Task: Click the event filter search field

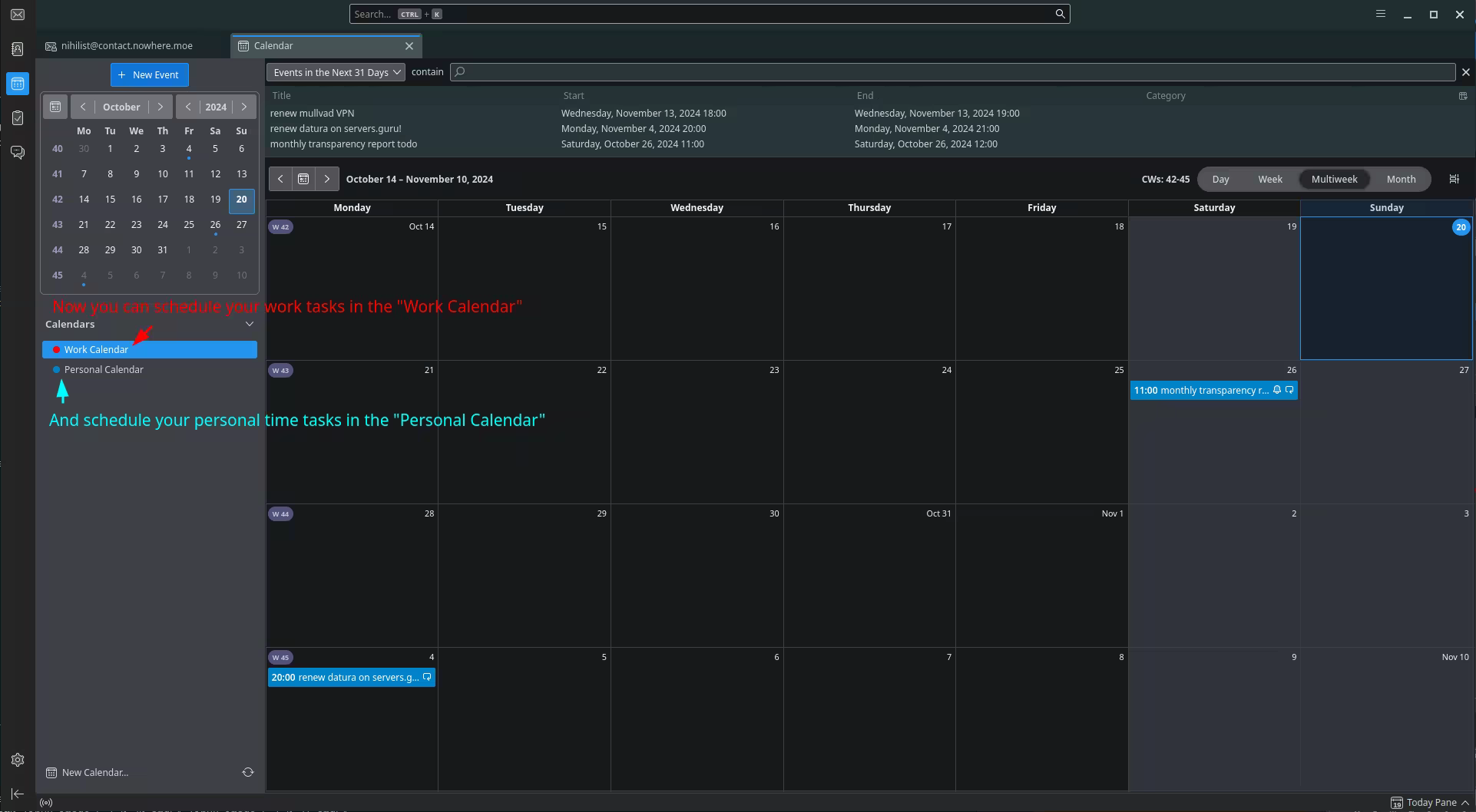Action: (x=952, y=72)
